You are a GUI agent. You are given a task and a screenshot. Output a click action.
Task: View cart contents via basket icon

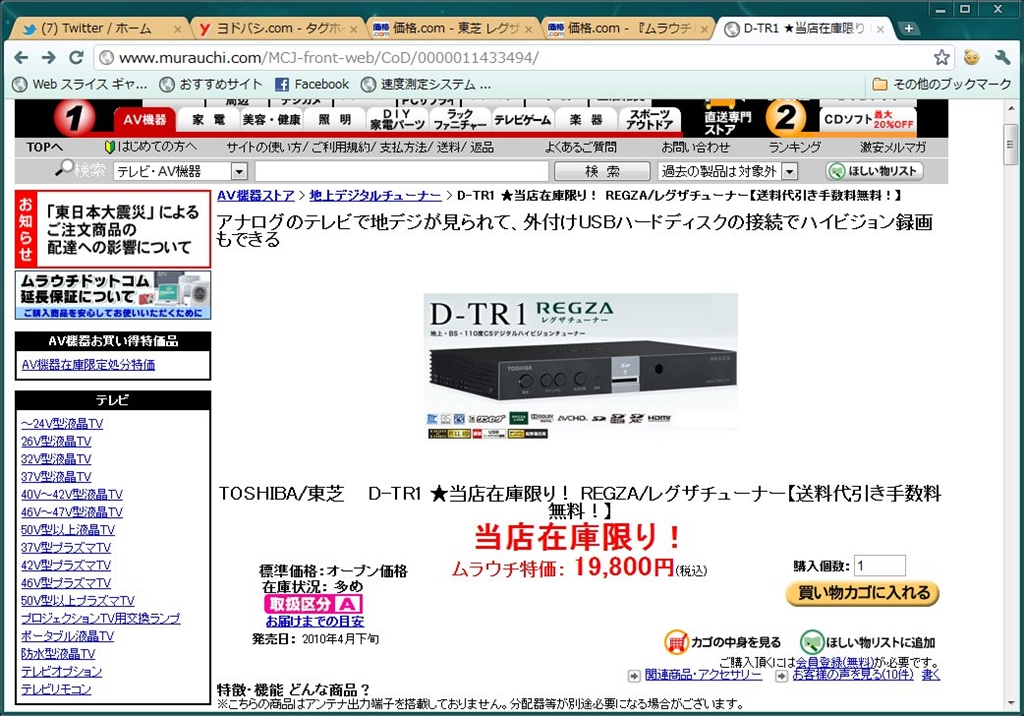677,642
